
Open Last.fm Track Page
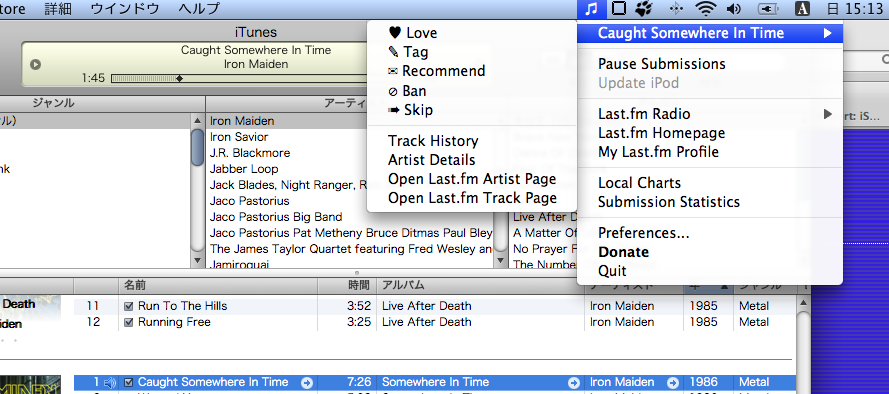pyautogui.click(x=472, y=198)
